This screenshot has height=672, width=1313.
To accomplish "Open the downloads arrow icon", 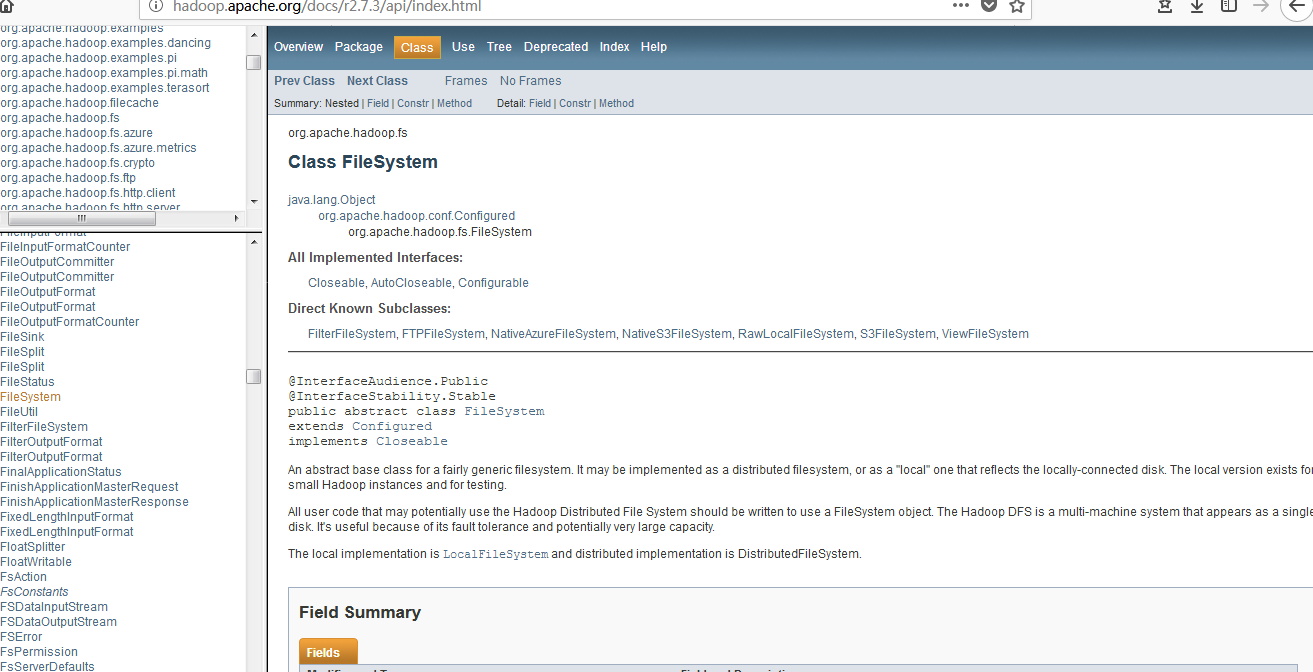I will [1196, 6].
